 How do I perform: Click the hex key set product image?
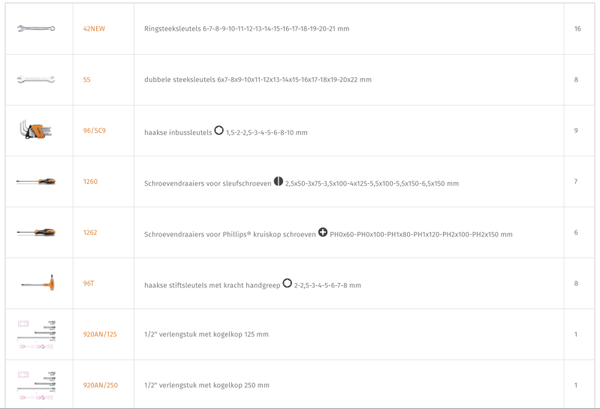coord(36,130)
